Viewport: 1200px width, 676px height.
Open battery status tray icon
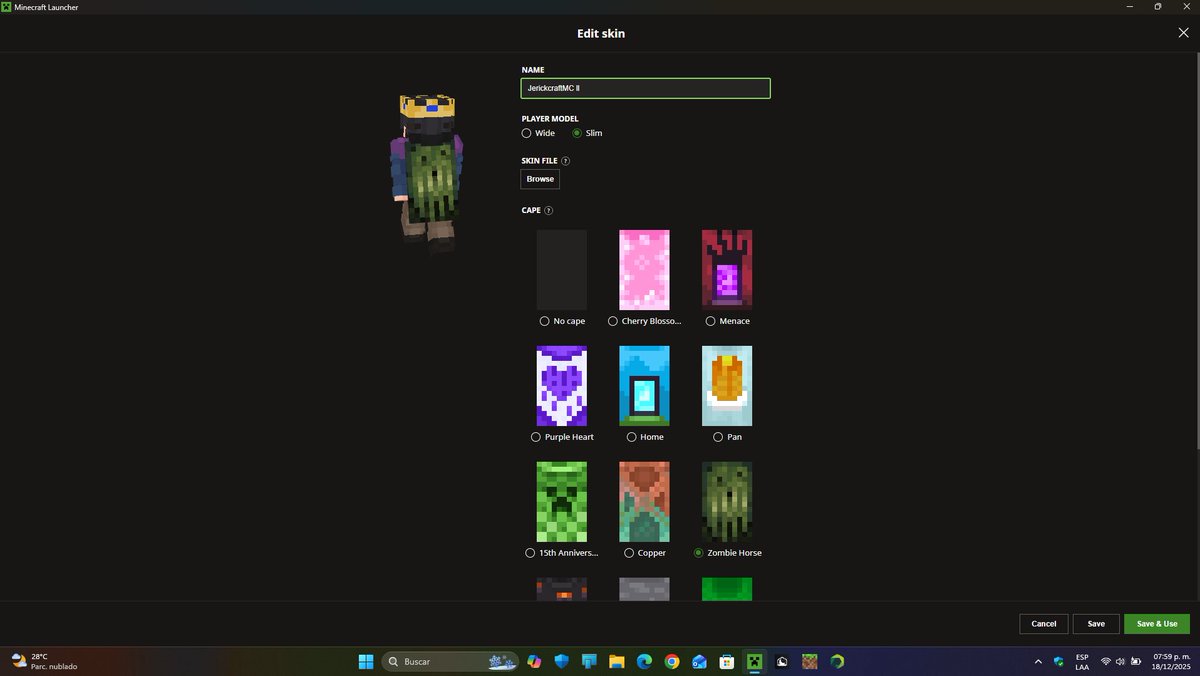1135,661
